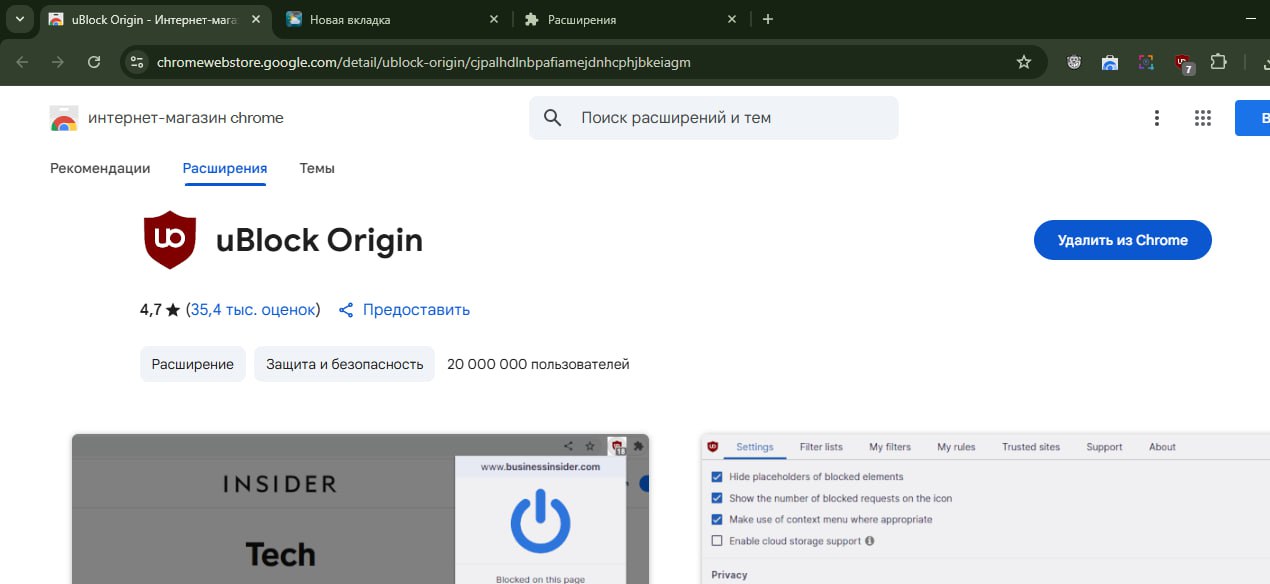
Task: Click About tab in dashboard preview
Action: [x=1162, y=447]
